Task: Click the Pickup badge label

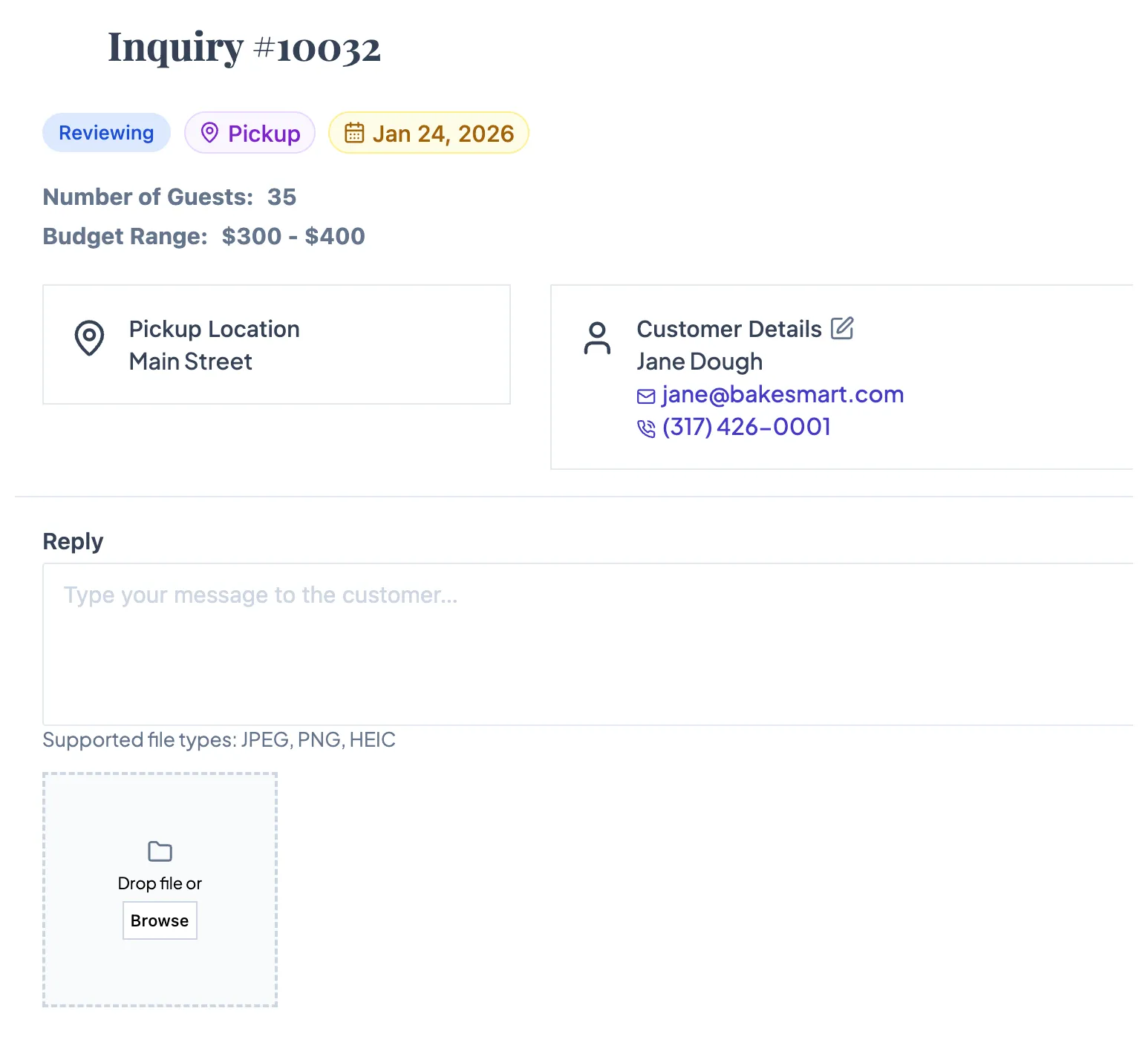Action: pyautogui.click(x=264, y=134)
